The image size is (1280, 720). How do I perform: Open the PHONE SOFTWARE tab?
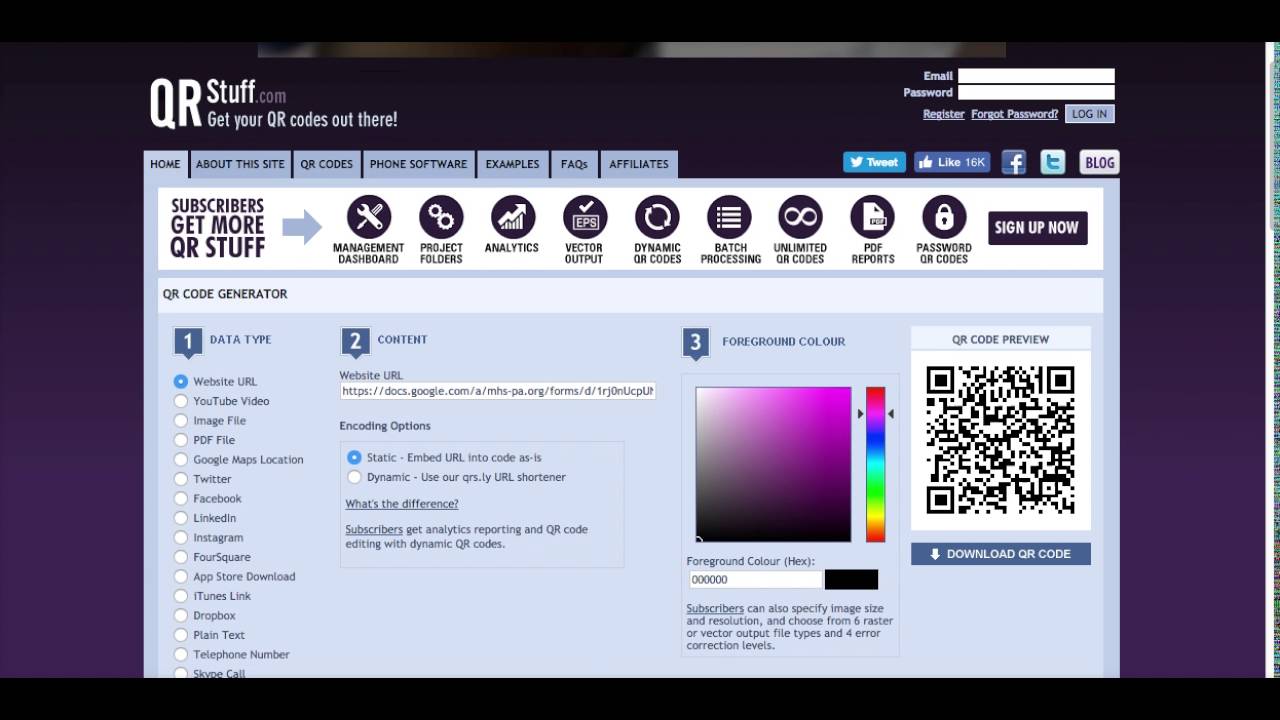418,164
